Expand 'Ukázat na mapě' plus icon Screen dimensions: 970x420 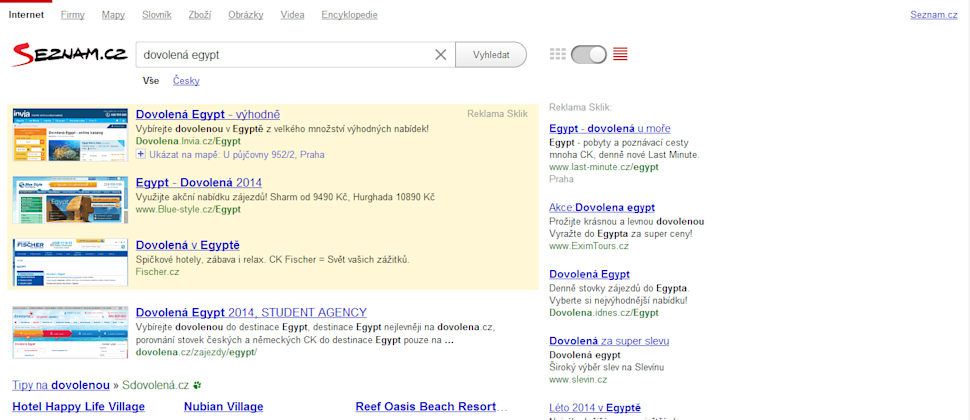pyautogui.click(x=140, y=154)
